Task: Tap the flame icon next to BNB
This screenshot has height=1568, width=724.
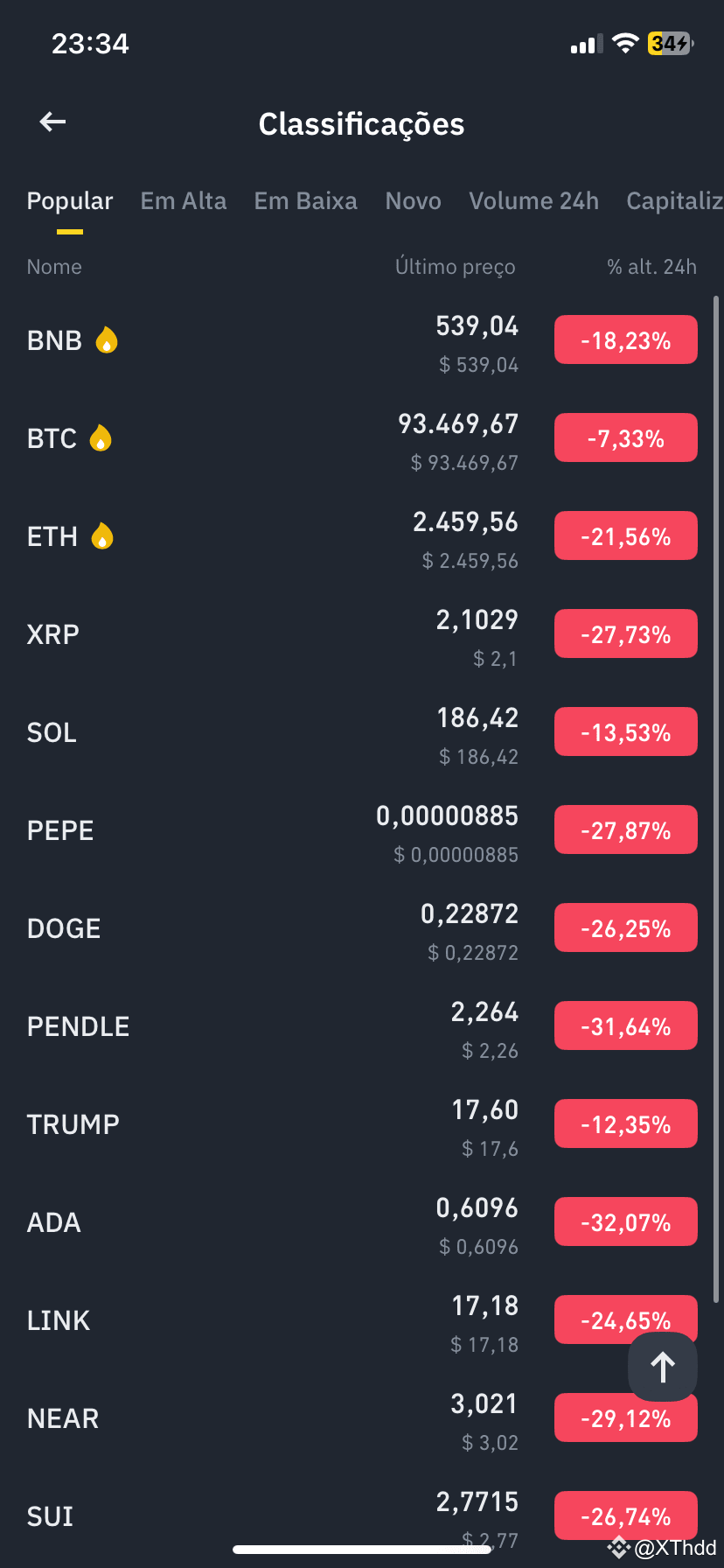Action: pyautogui.click(x=107, y=339)
